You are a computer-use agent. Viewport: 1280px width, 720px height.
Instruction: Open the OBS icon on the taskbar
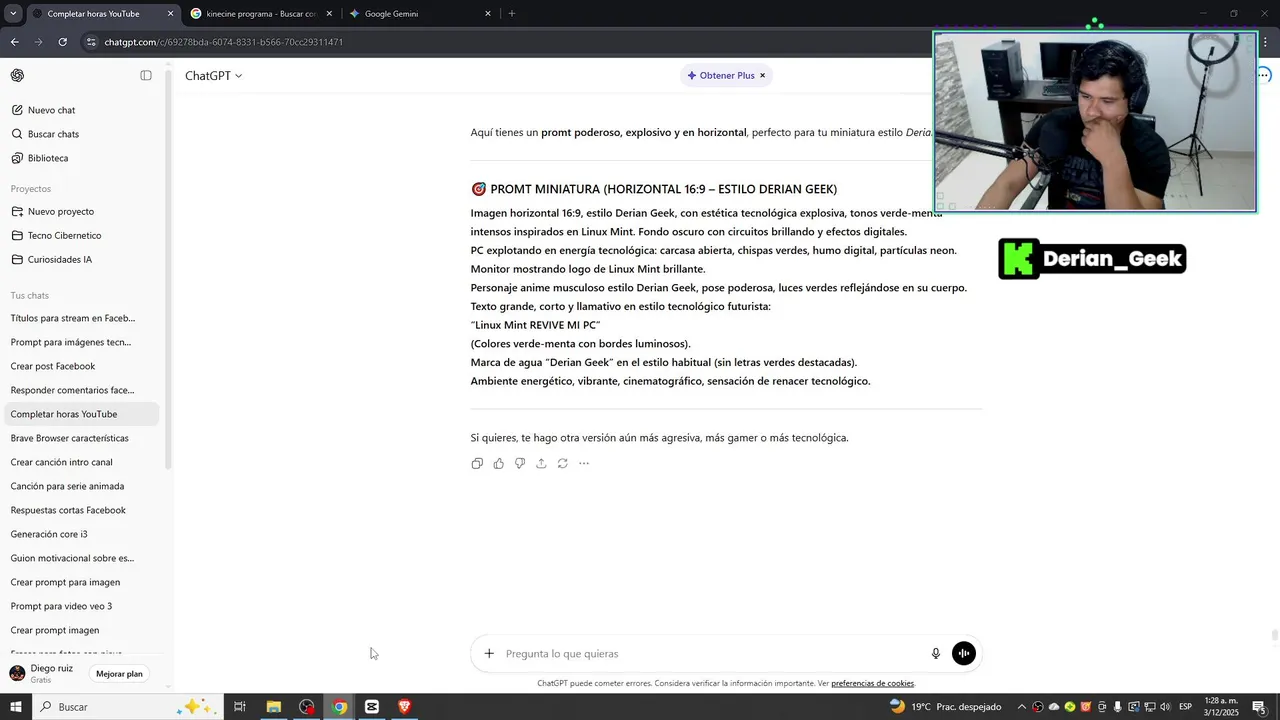[306, 707]
